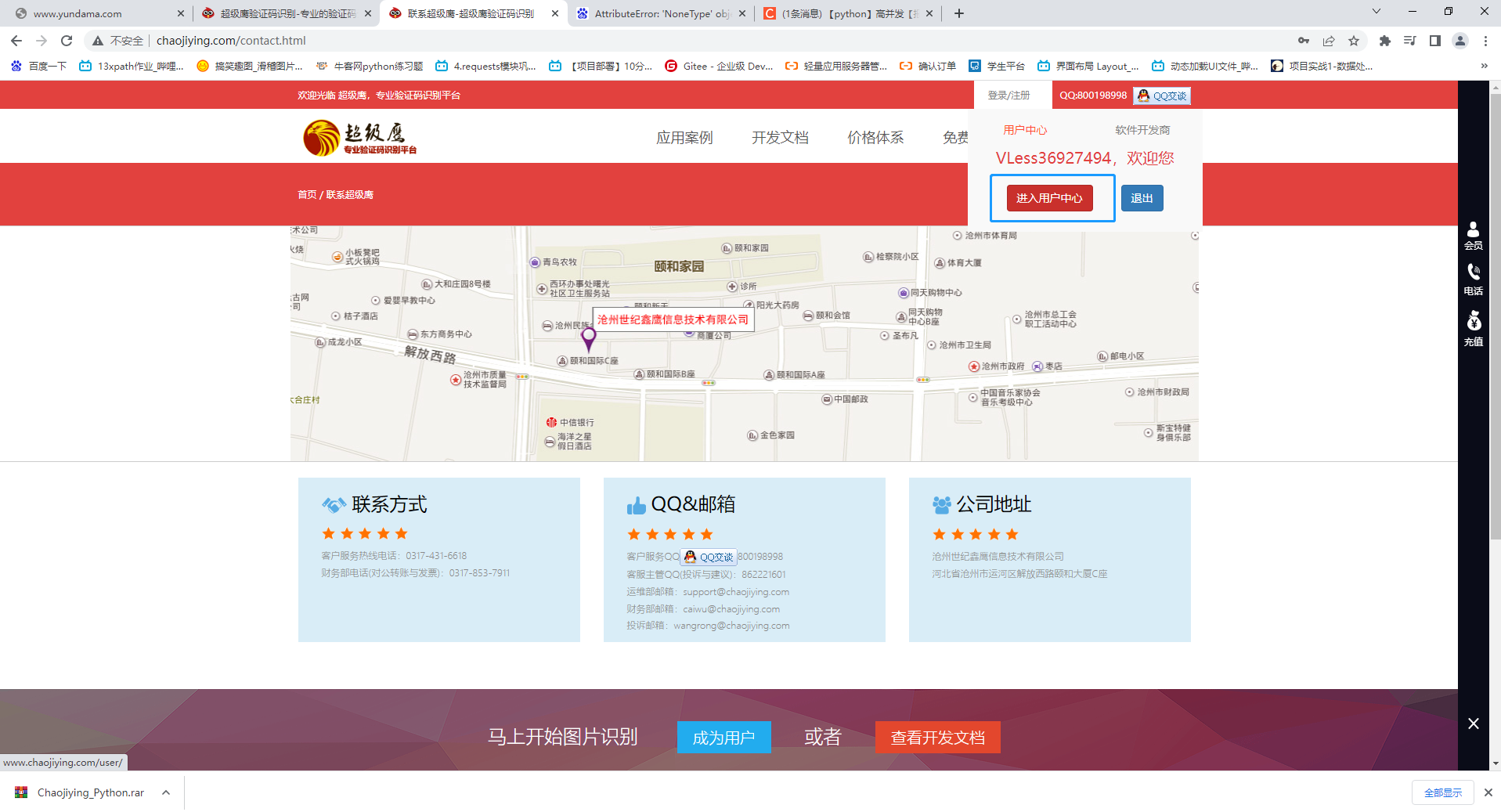Click the 会员 member sidebar icon
Viewport: 1501px width, 812px height.
tap(1474, 236)
